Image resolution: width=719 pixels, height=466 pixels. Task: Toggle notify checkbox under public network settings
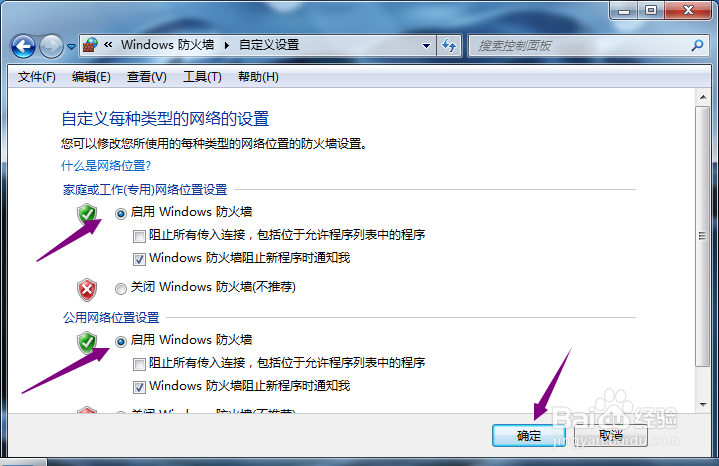[139, 387]
